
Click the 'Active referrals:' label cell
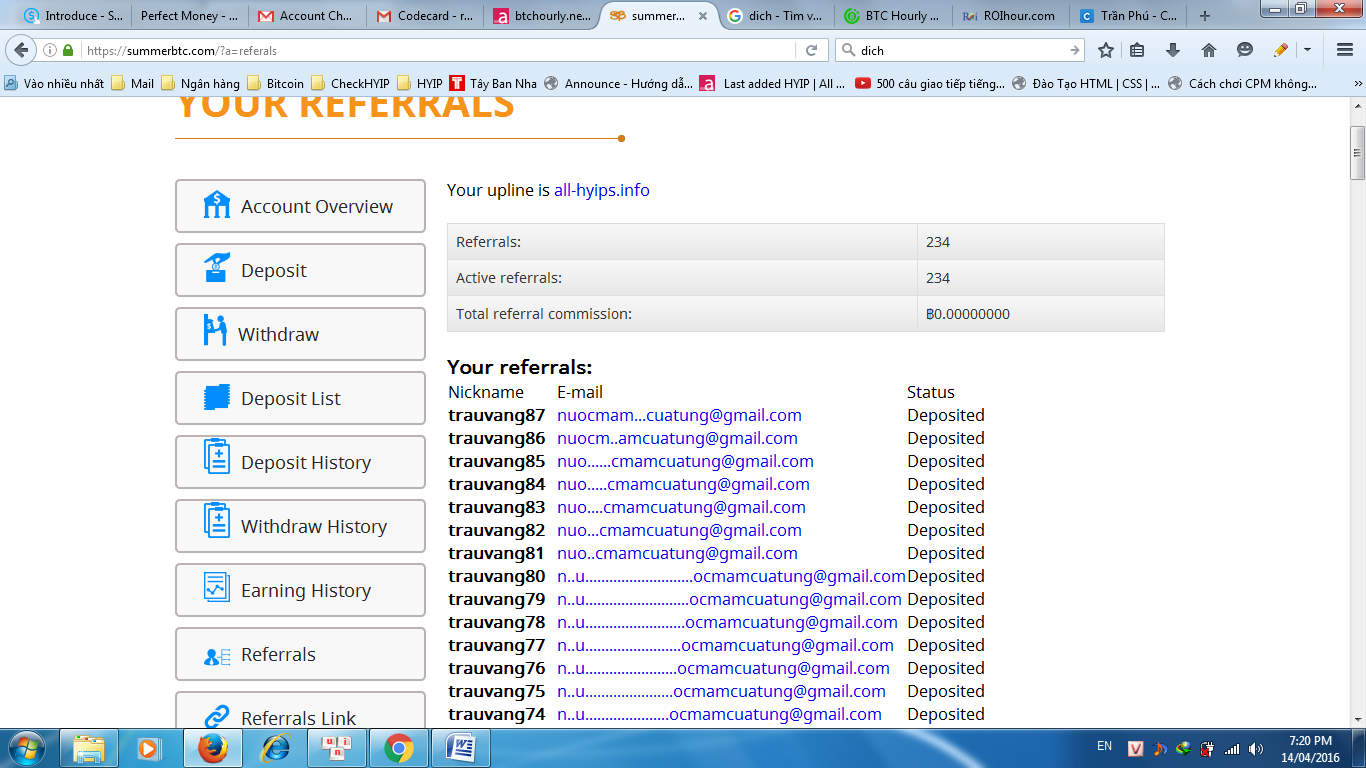(x=682, y=278)
